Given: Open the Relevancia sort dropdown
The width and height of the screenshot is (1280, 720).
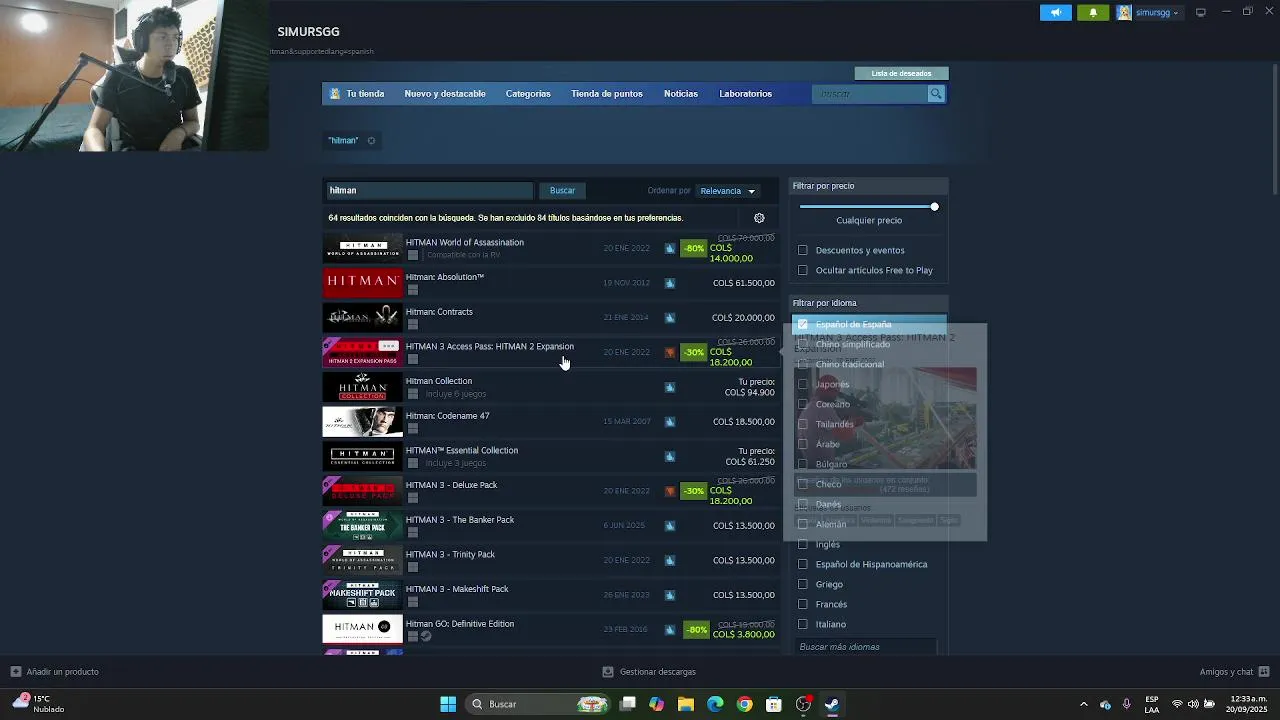Looking at the screenshot, I should (x=727, y=191).
